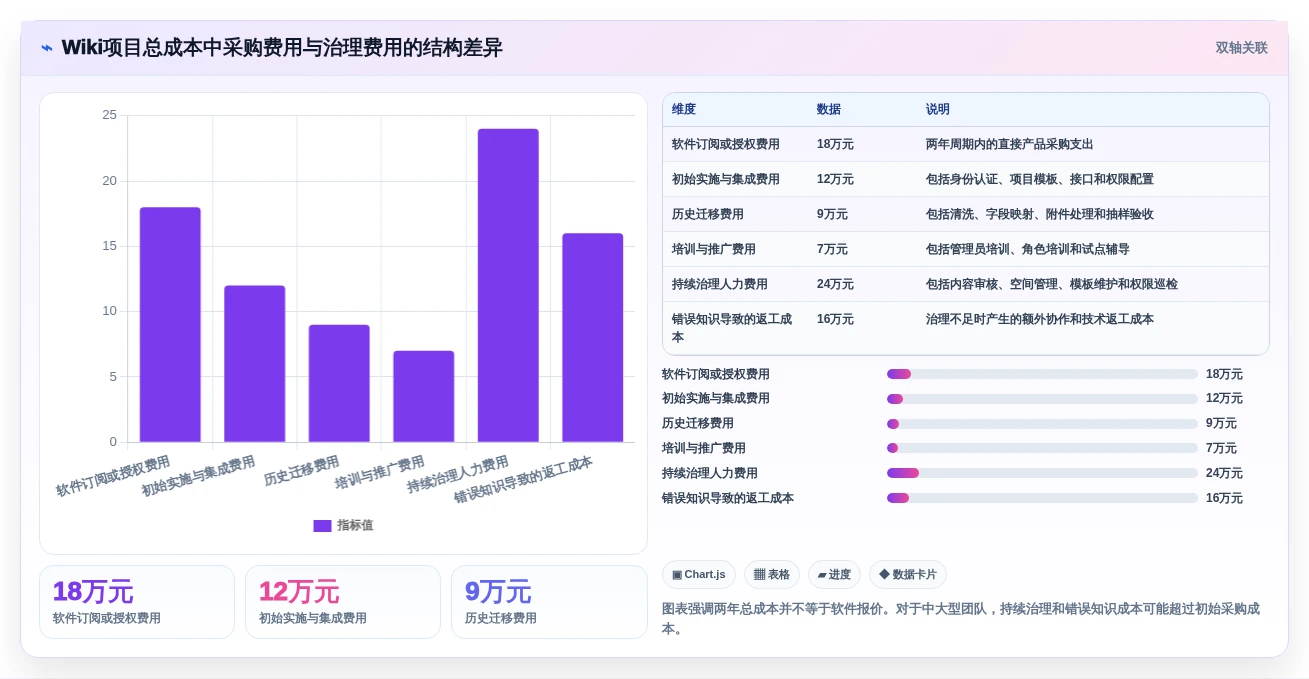Open the 18万元 软件订阅 data card

[137, 602]
